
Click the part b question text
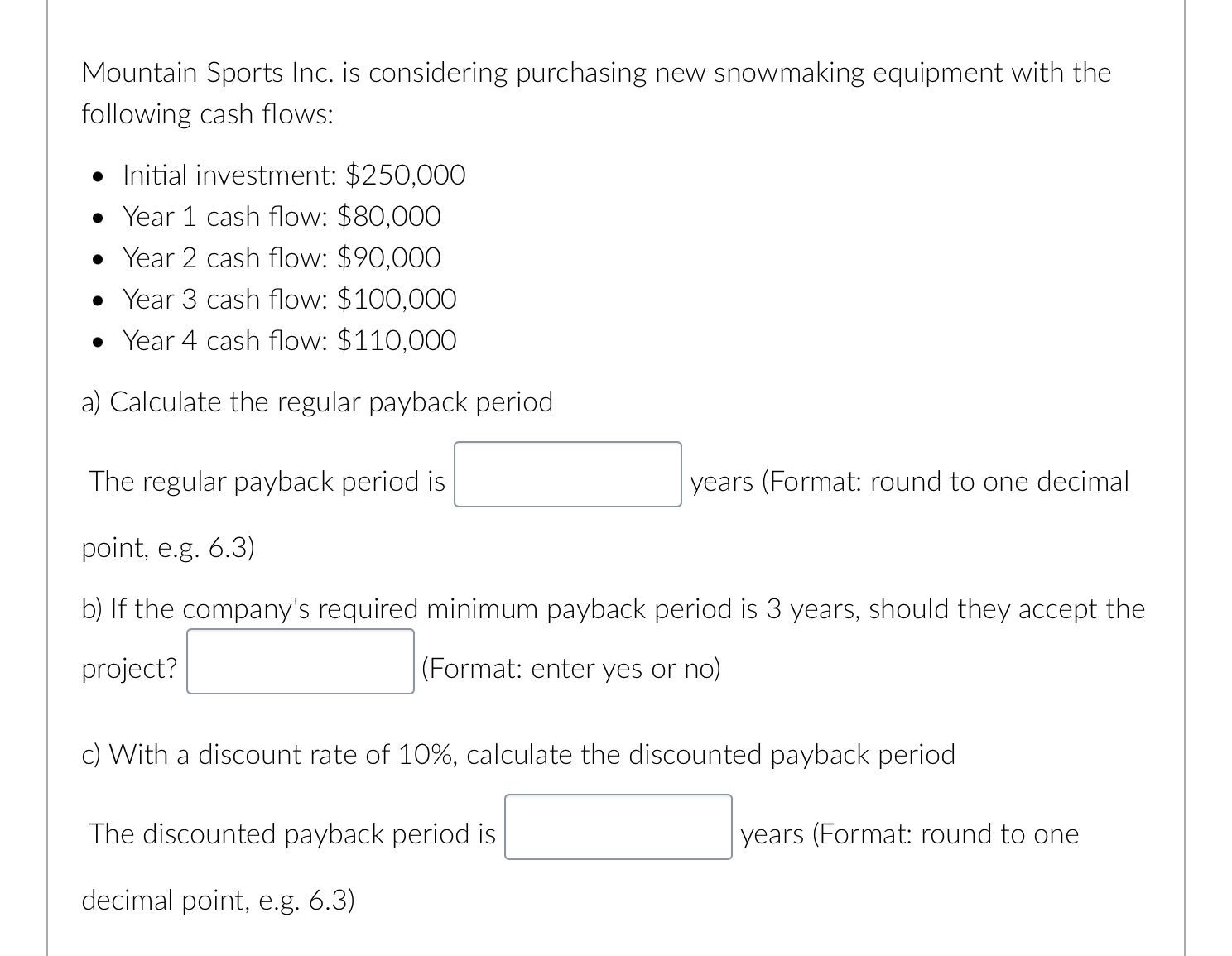612,608
